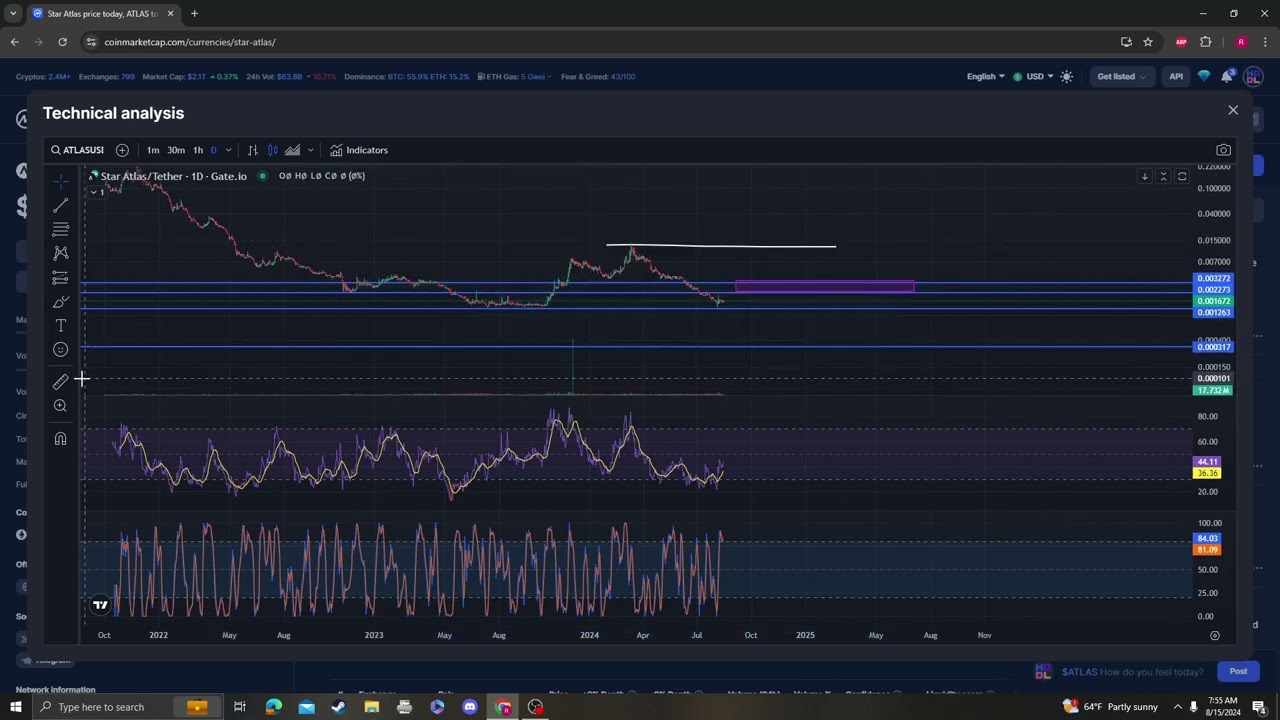Select the pattern drawing tool
The height and width of the screenshot is (720, 1280).
pos(60,253)
